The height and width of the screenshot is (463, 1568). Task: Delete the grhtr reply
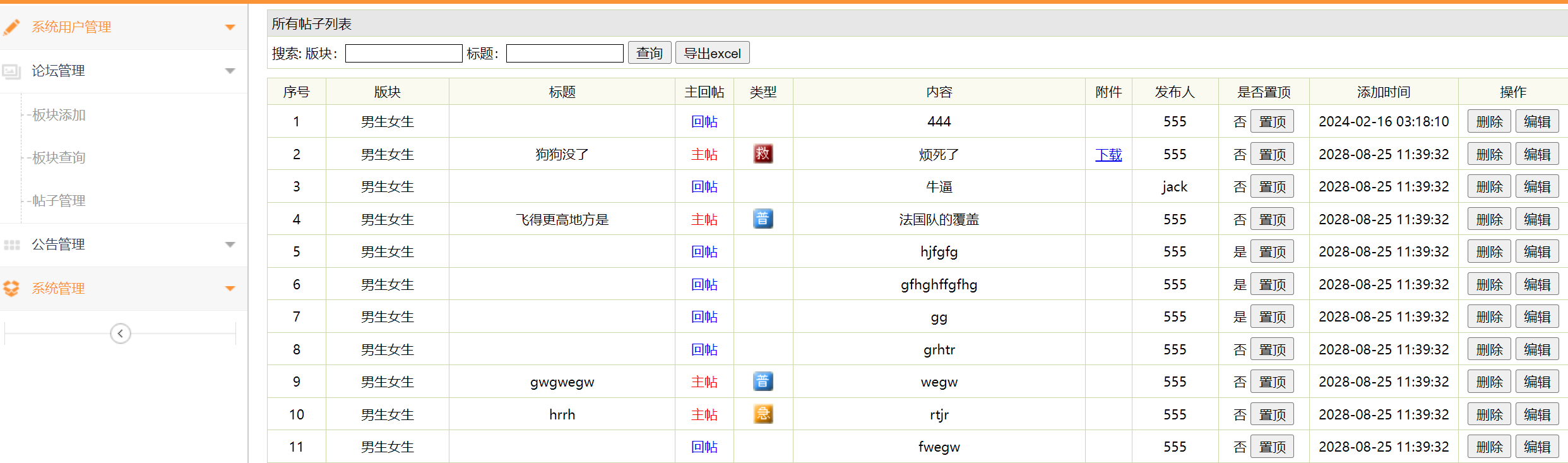[x=1489, y=349]
